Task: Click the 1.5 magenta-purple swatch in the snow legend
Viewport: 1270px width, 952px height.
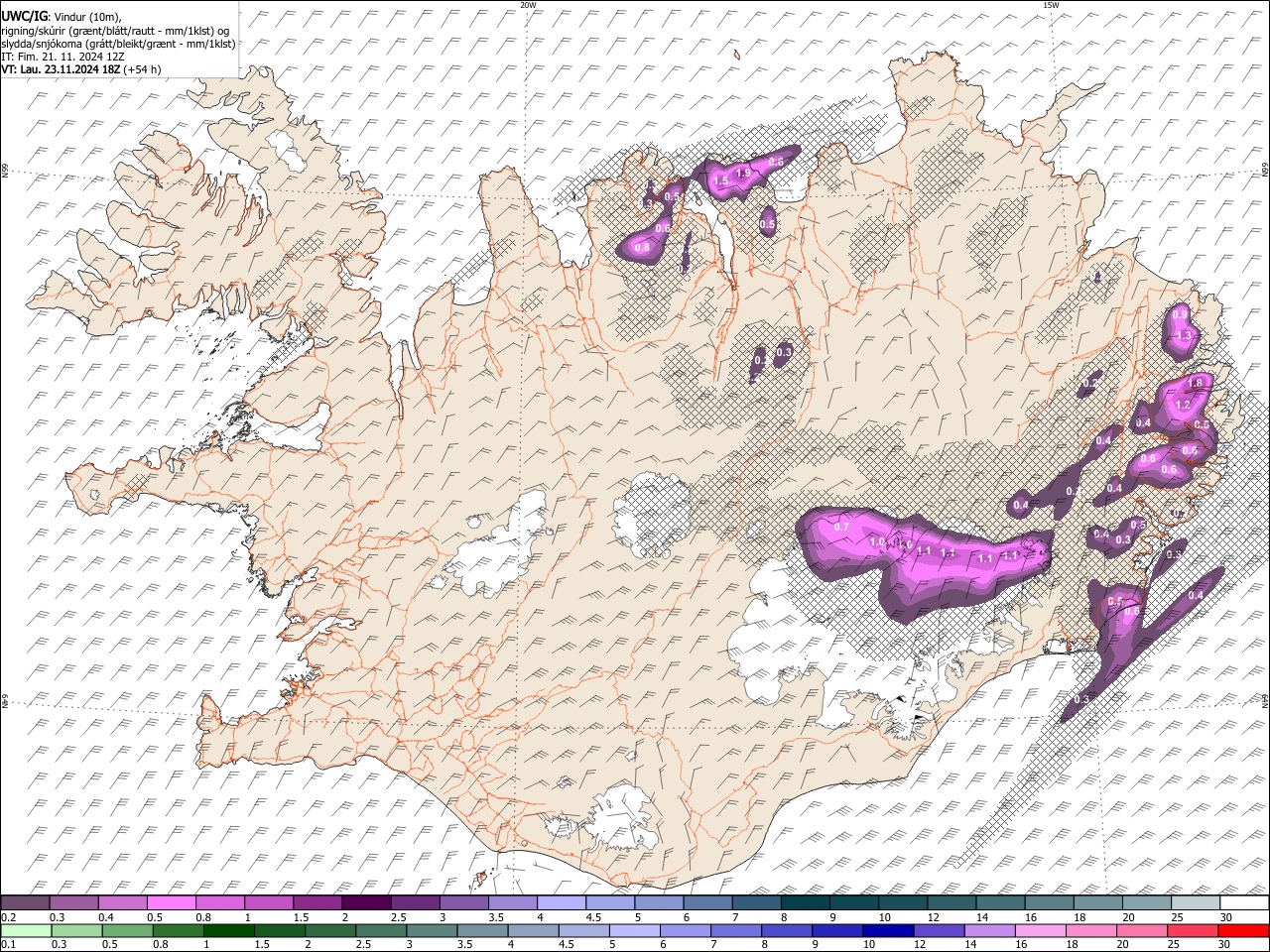Action: click(317, 902)
